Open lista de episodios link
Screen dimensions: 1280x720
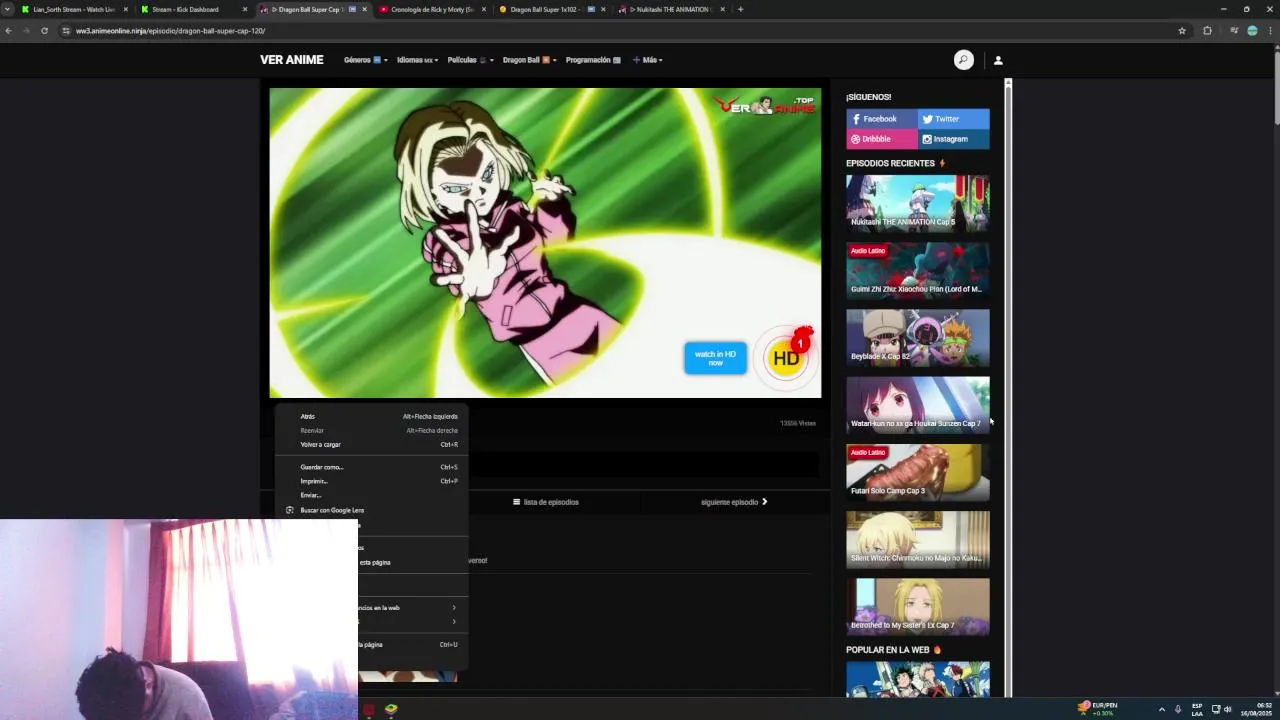click(546, 502)
